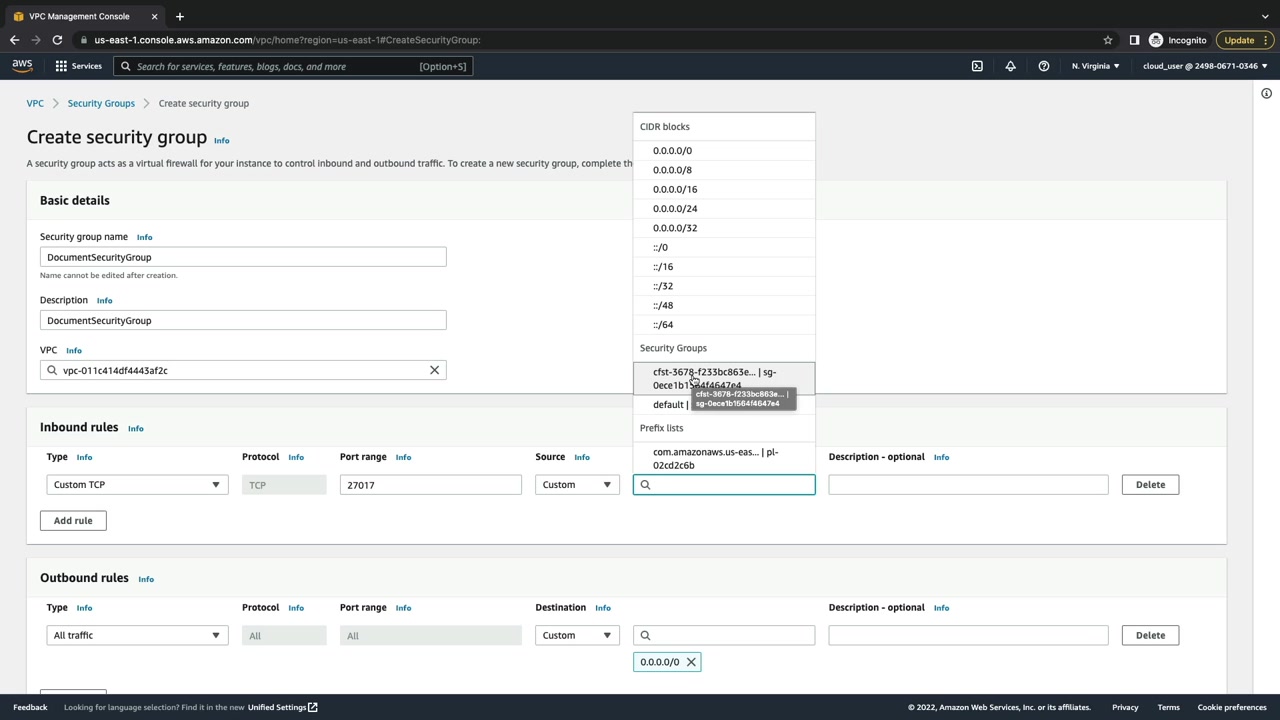The height and width of the screenshot is (720, 1280).
Task: Bookmark this page with star icon
Action: 1108,40
